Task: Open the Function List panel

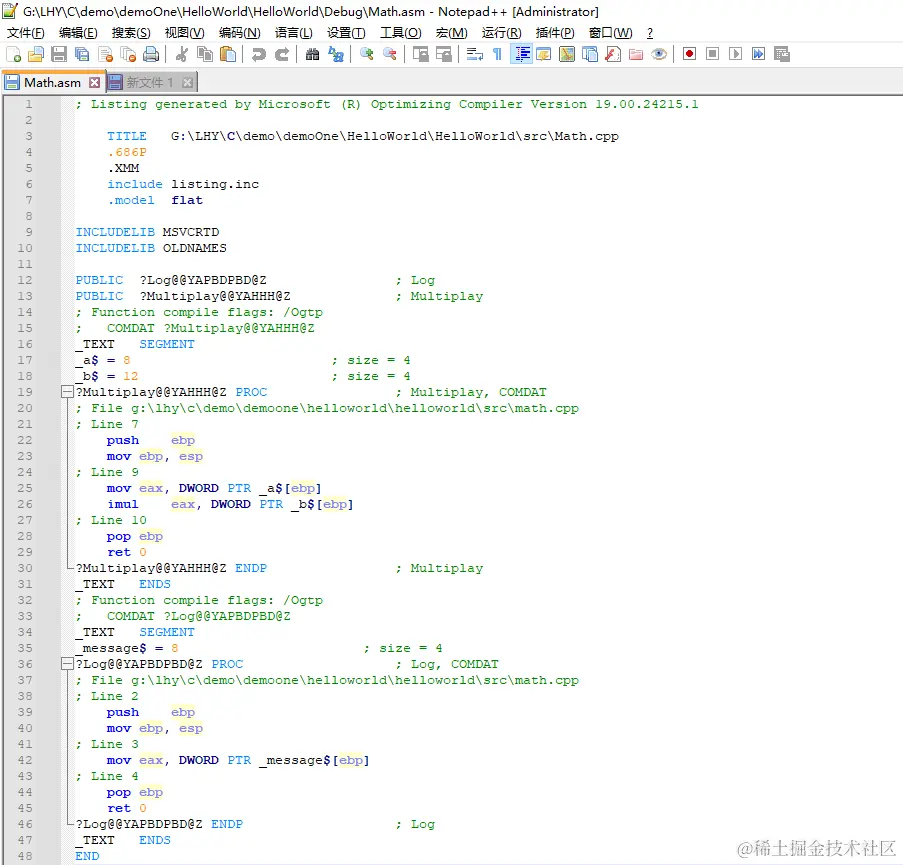Action: click(x=613, y=54)
